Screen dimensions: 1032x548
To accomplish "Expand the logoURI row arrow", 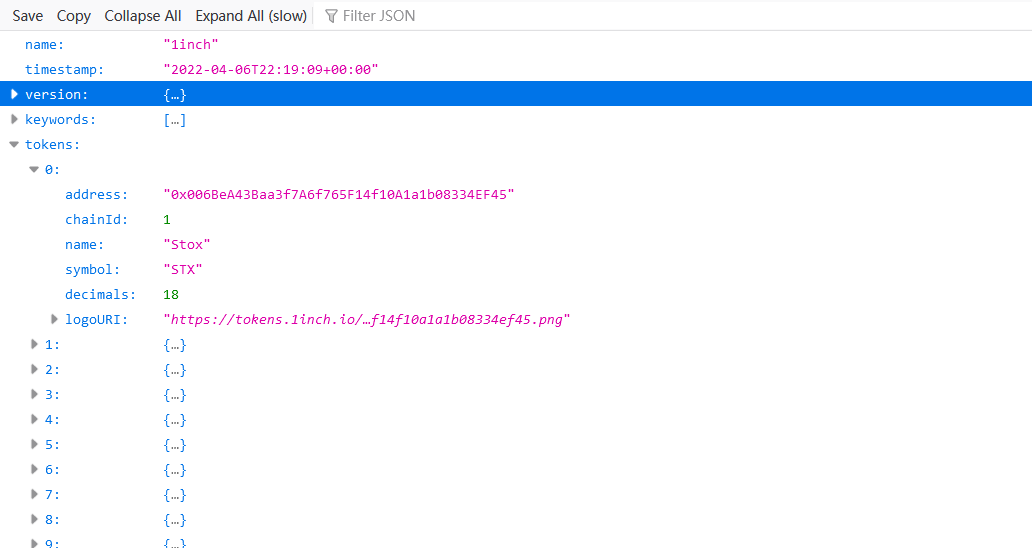I will pos(54,319).
